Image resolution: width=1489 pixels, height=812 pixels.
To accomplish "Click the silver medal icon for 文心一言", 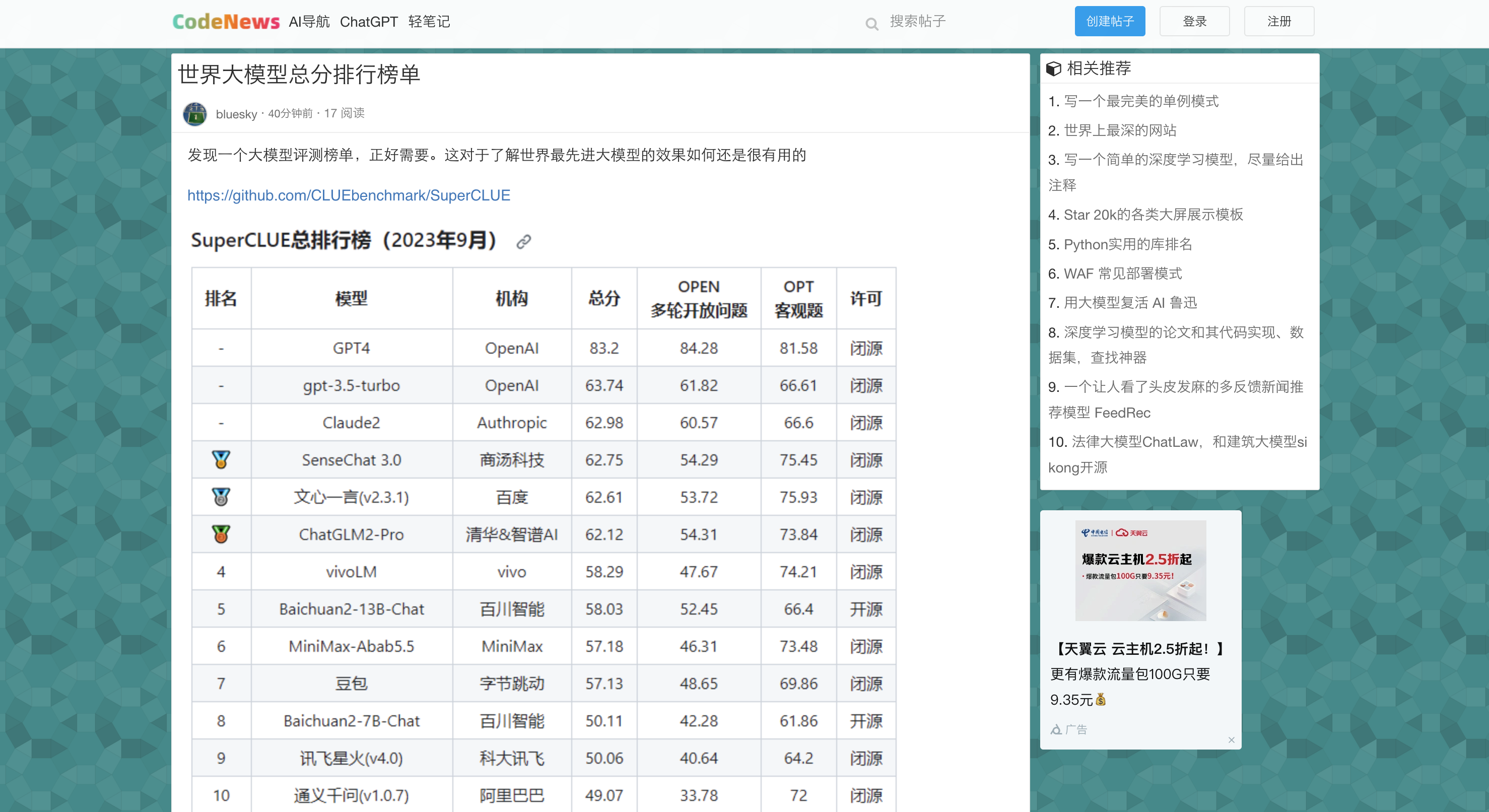I will click(x=221, y=497).
